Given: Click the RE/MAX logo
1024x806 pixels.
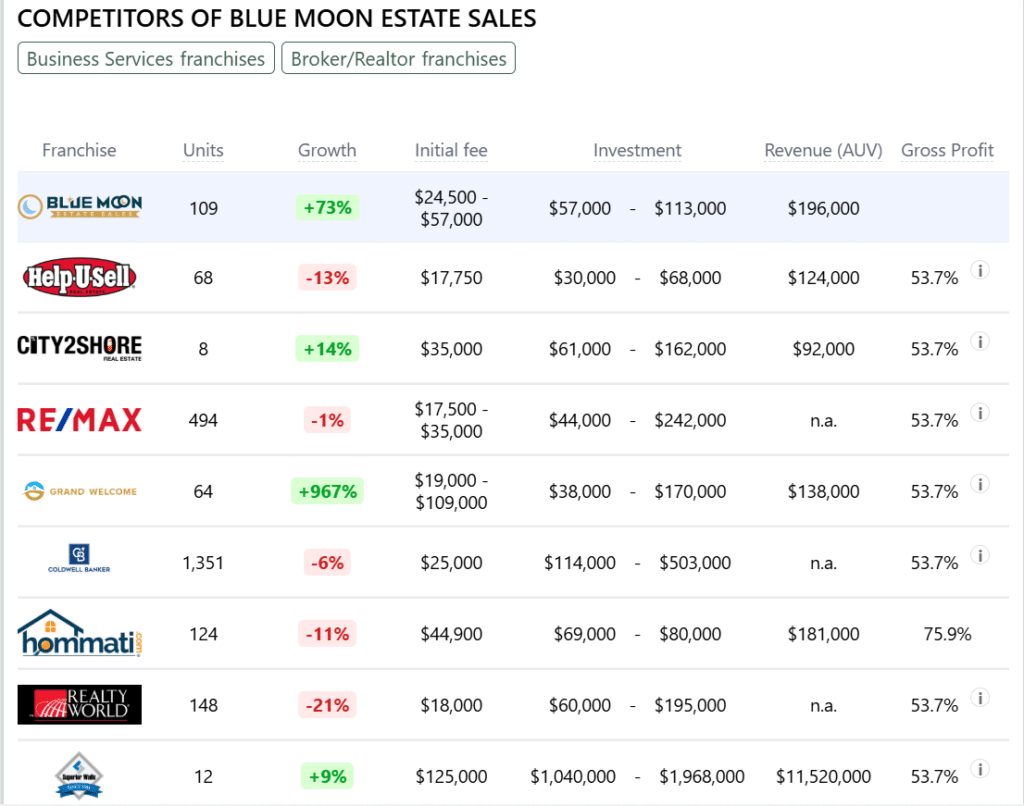Looking at the screenshot, I should [79, 419].
